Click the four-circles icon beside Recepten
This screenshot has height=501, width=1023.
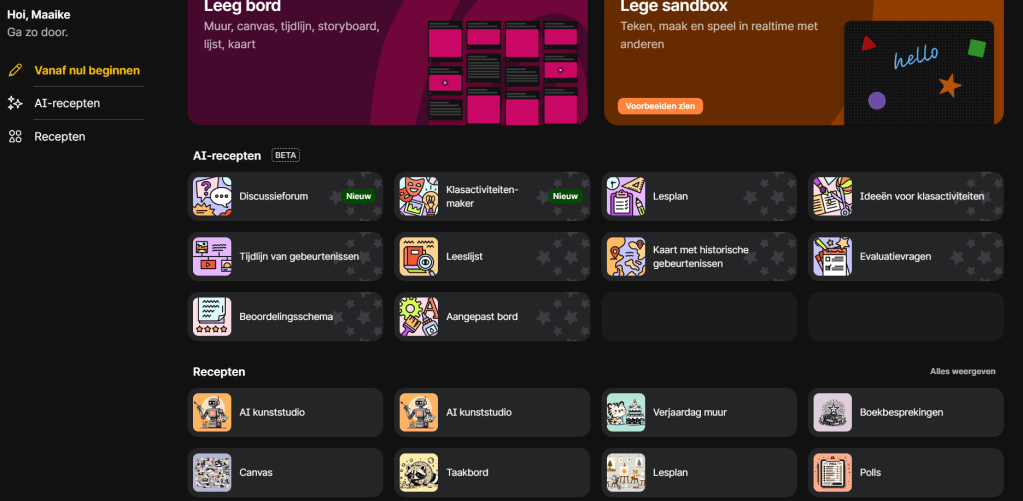tap(15, 136)
